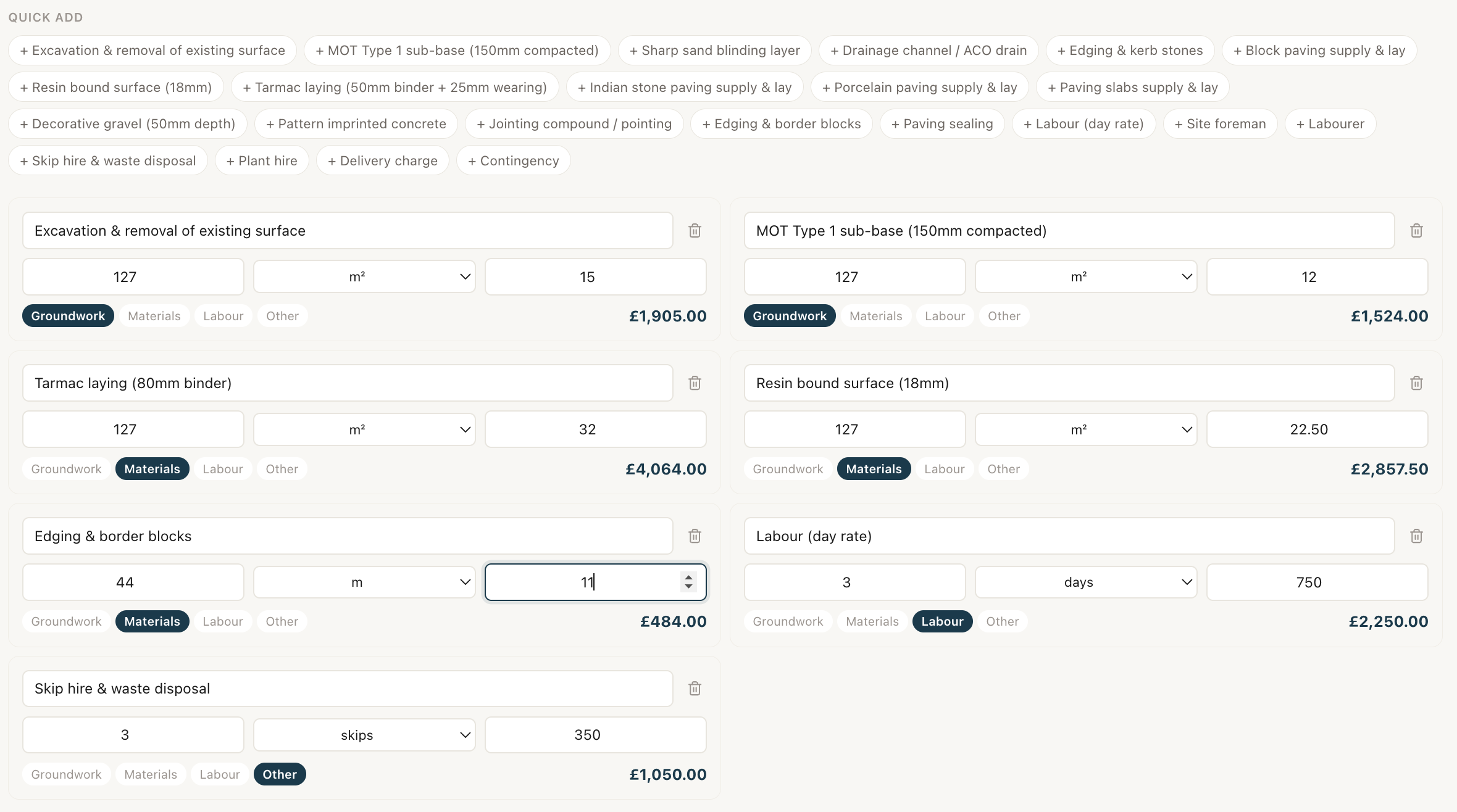Quick add Skip hire & waste disposal chip
Viewport: 1457px width, 812px height.
[x=108, y=161]
